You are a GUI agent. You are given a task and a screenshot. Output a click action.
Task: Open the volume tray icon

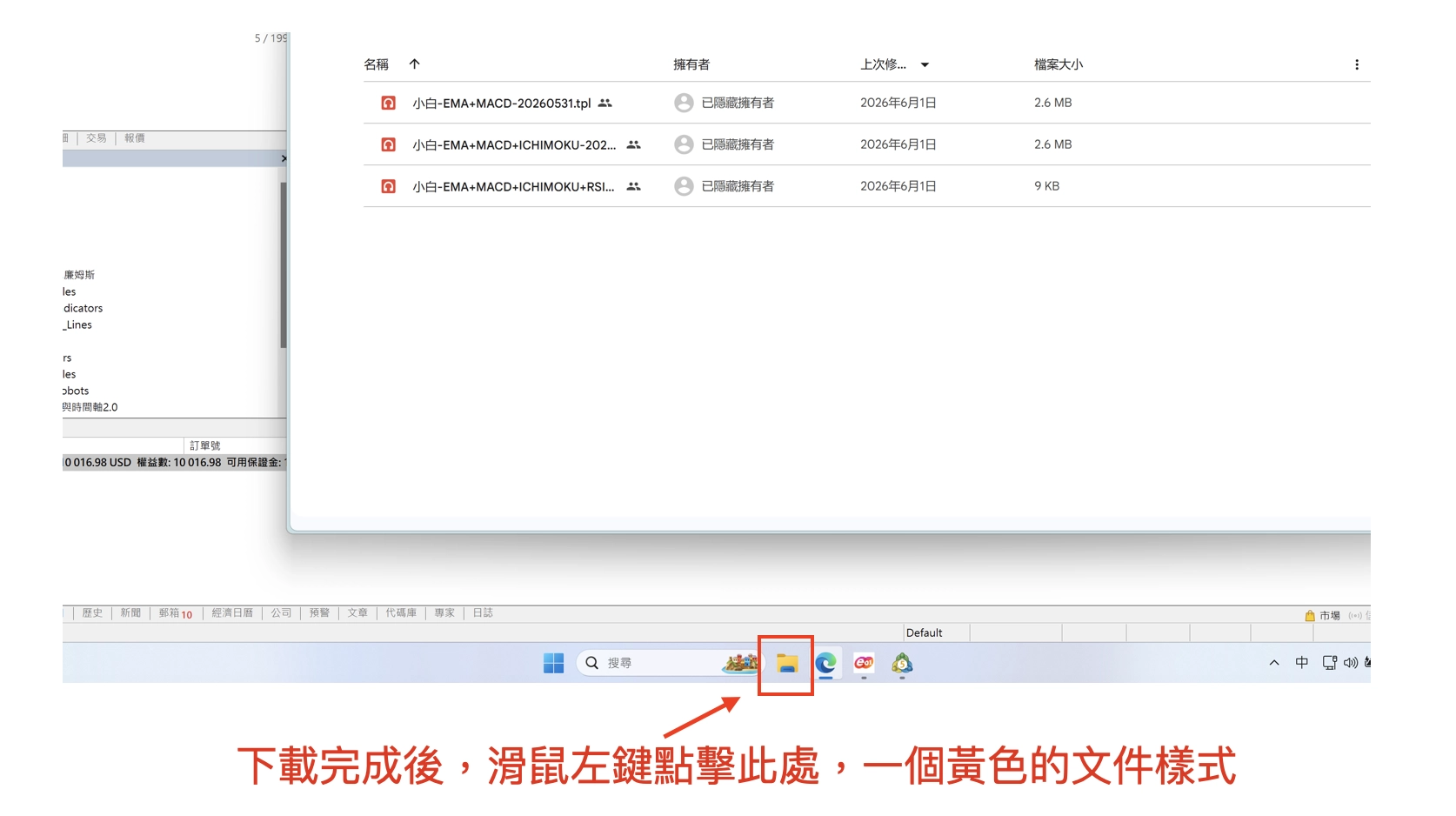(1351, 663)
